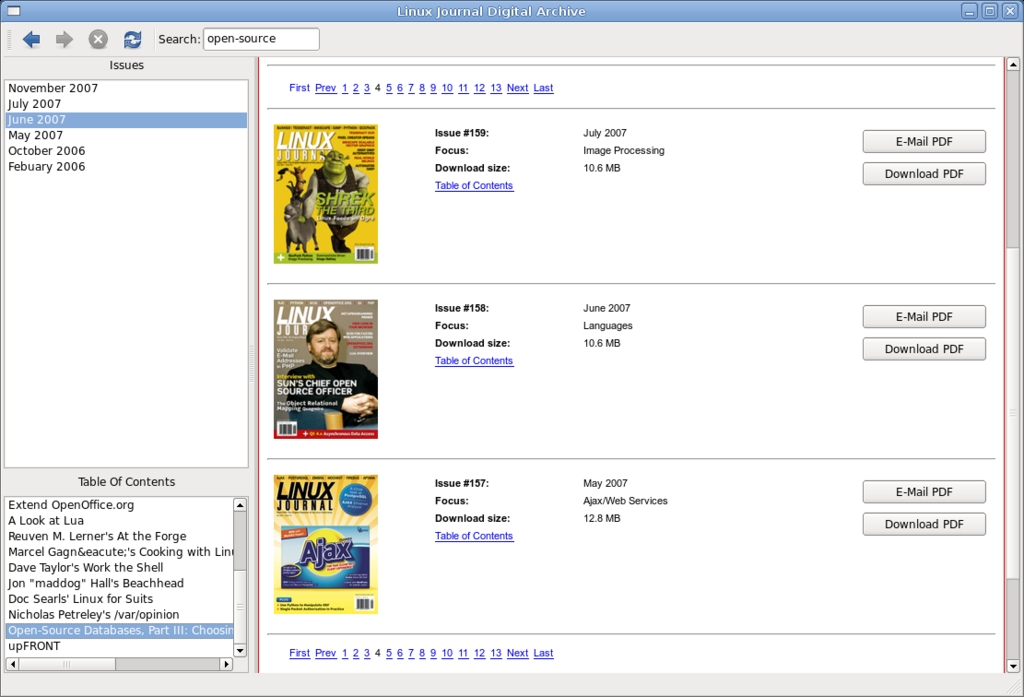Open the Shrek cover thumbnail for Issue #159

coord(326,194)
